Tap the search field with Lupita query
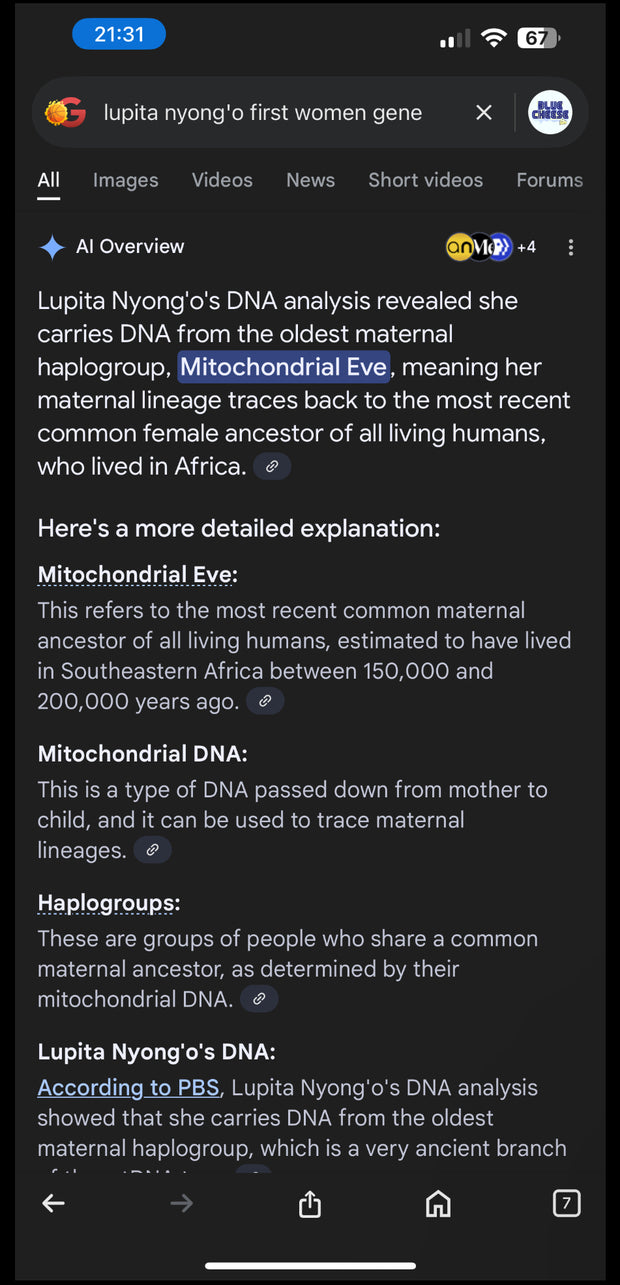The height and width of the screenshot is (1285, 620). (x=262, y=113)
